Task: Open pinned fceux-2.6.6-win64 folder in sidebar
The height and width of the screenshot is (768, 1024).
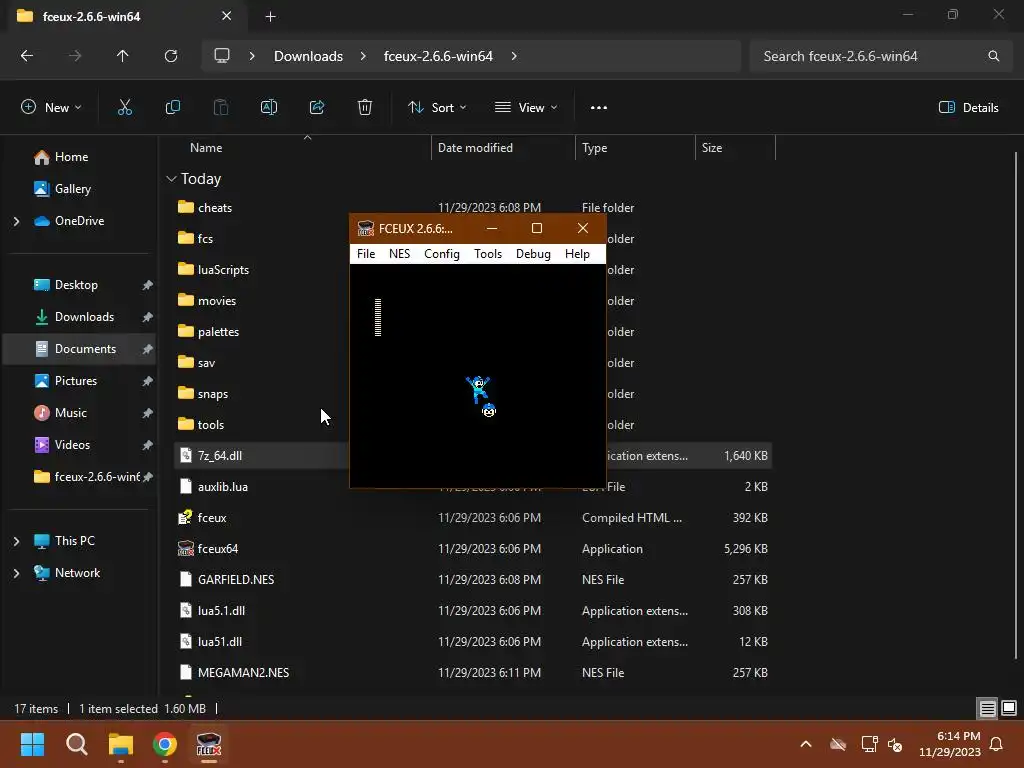Action: click(97, 477)
